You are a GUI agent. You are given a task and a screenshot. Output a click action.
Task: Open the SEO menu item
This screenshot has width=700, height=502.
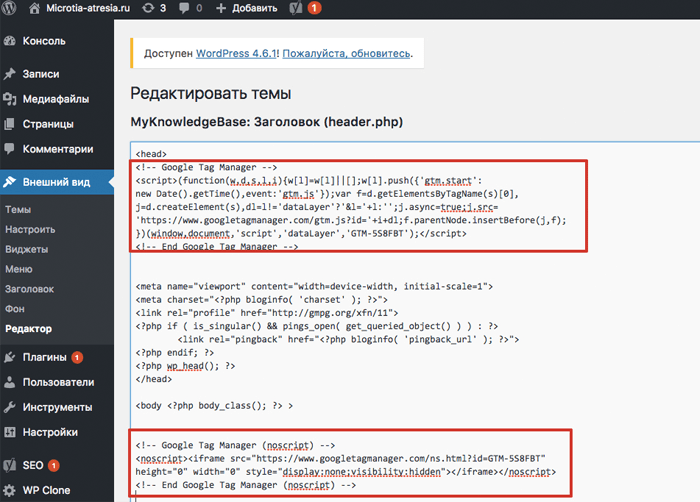pyautogui.click(x=33, y=465)
